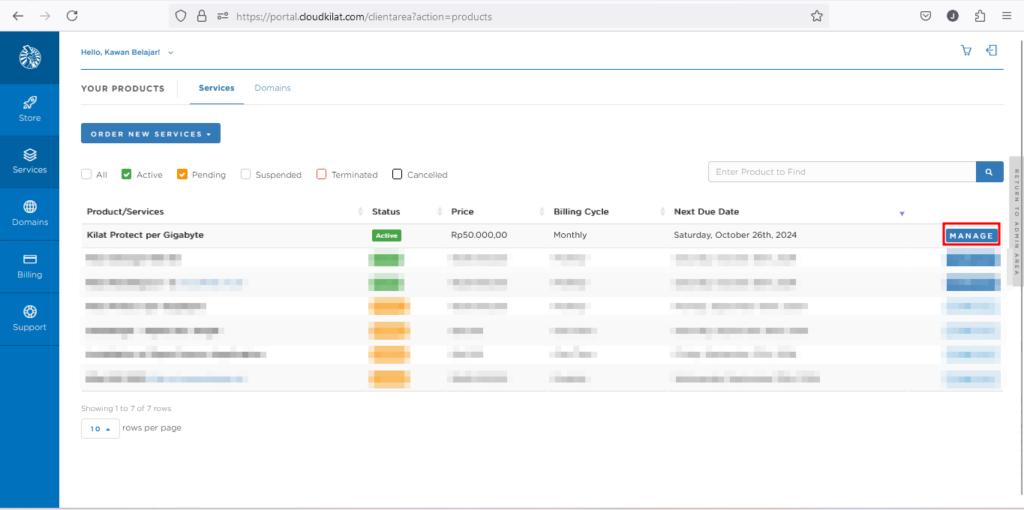Switch to the Domains tab
This screenshot has height=510, width=1024.
point(272,88)
